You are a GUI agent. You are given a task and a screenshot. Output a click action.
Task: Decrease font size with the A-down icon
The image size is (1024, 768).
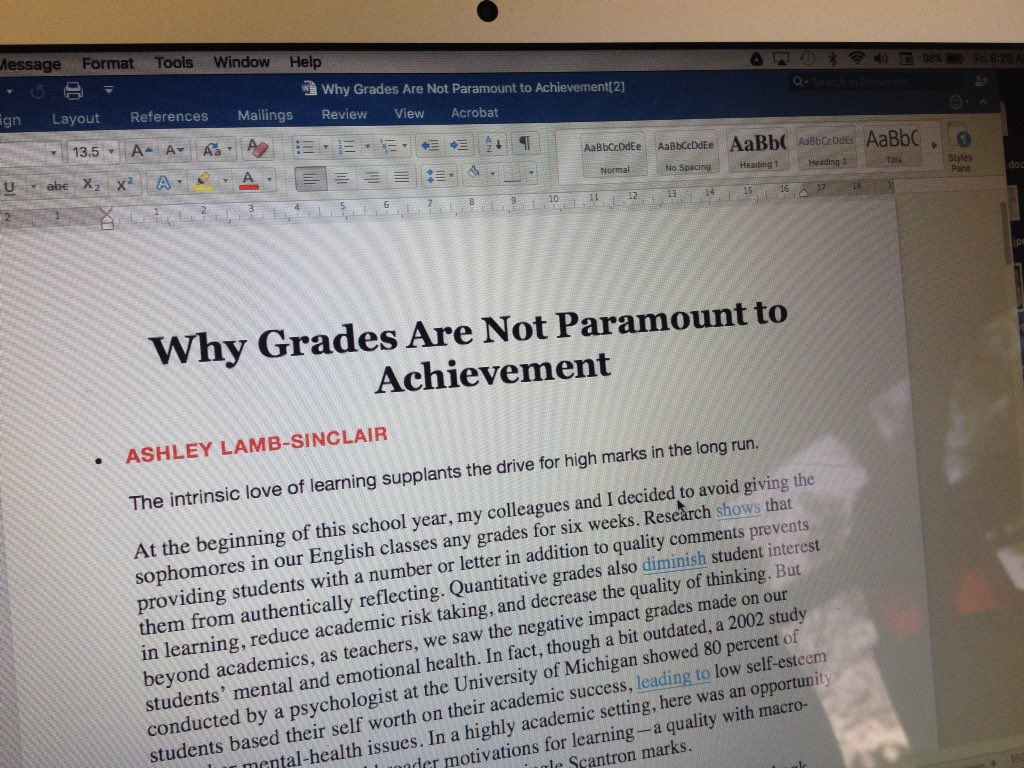pos(174,151)
